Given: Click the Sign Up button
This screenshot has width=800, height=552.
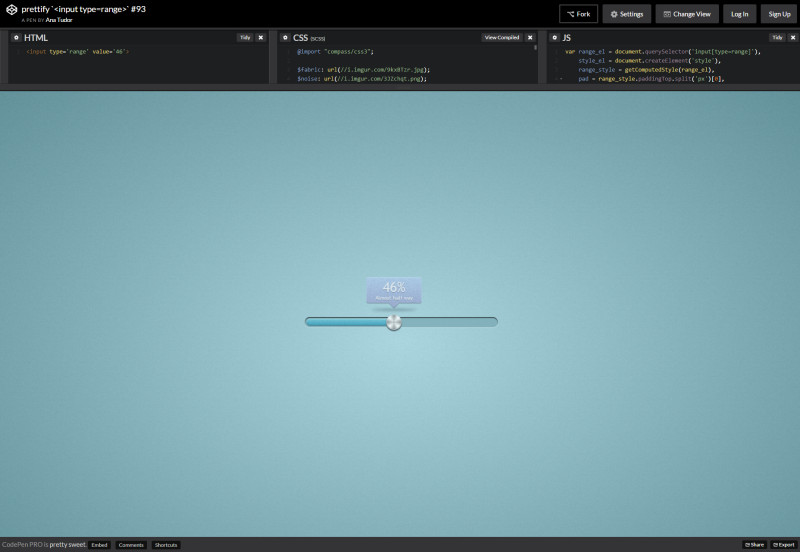Looking at the screenshot, I should (x=779, y=14).
